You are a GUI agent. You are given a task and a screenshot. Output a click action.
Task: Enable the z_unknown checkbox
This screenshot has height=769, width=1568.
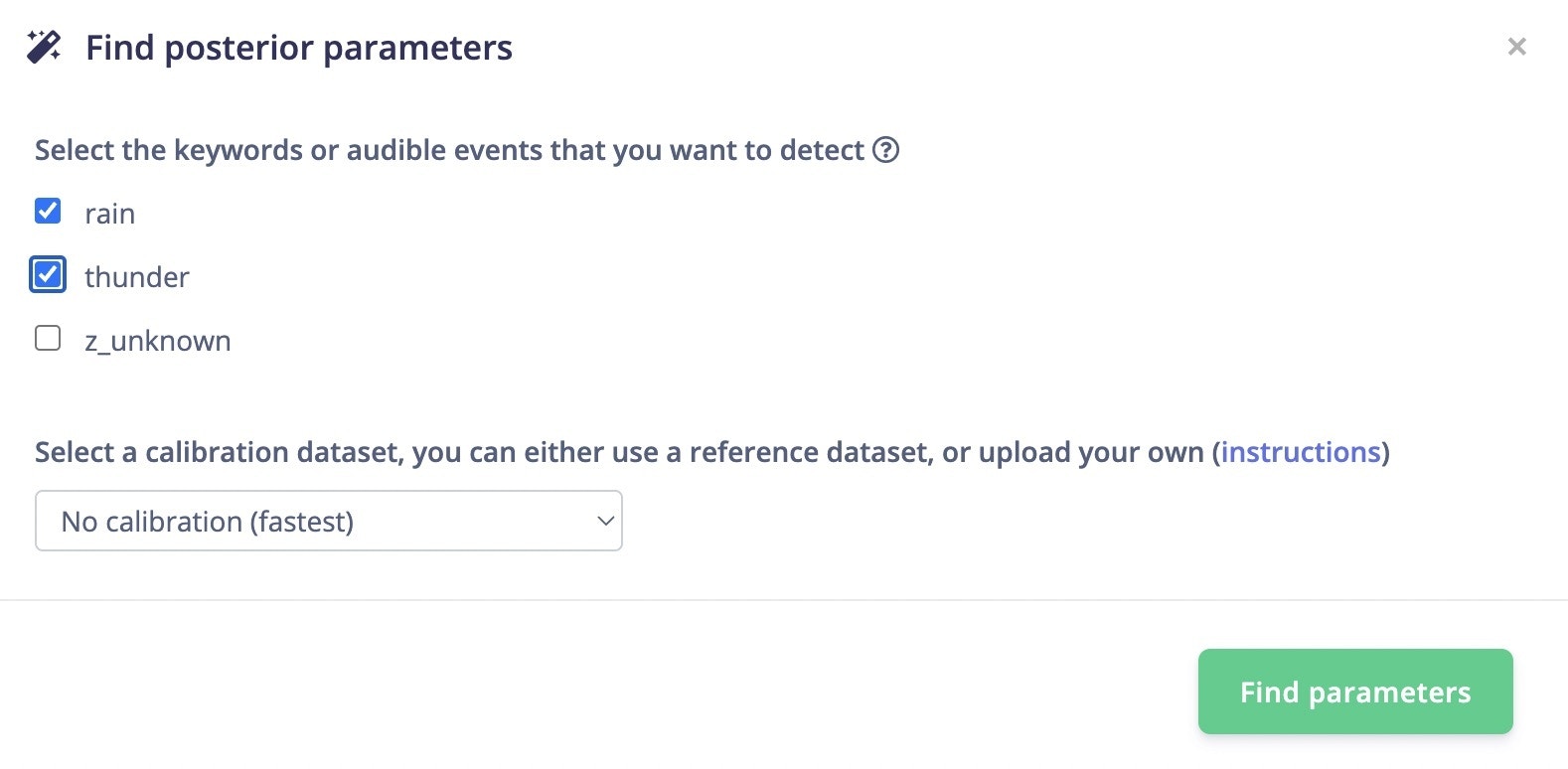coord(48,338)
